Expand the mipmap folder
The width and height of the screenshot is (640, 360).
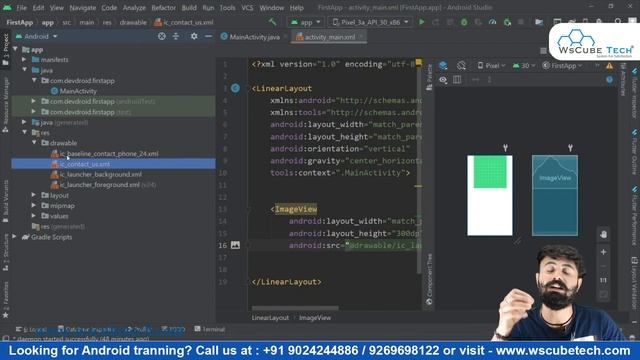pos(34,206)
